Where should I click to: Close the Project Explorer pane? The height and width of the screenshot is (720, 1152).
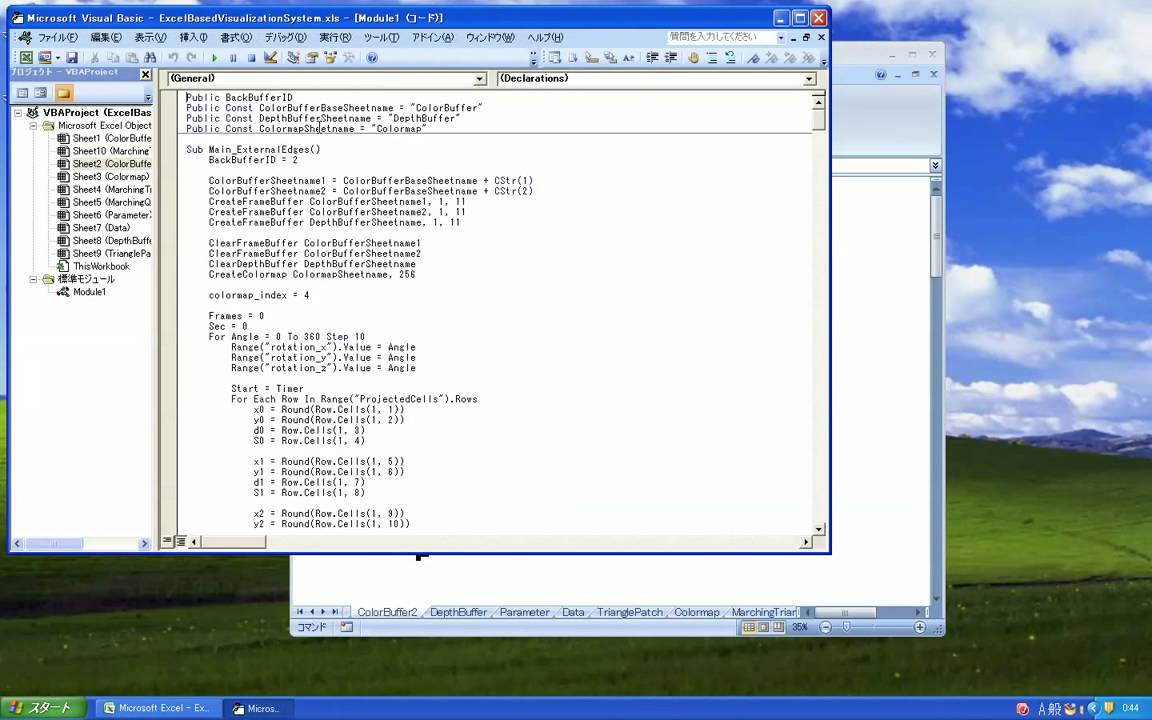click(x=145, y=74)
